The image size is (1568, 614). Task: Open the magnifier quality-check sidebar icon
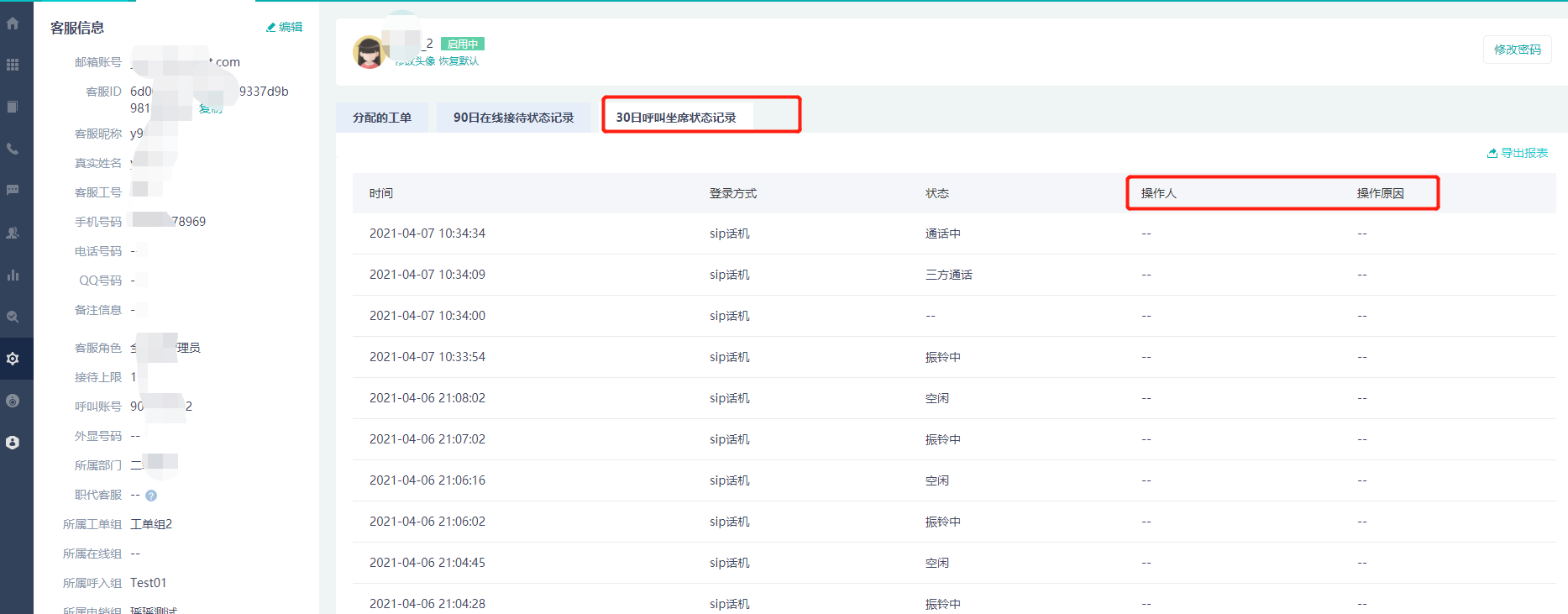point(13,317)
